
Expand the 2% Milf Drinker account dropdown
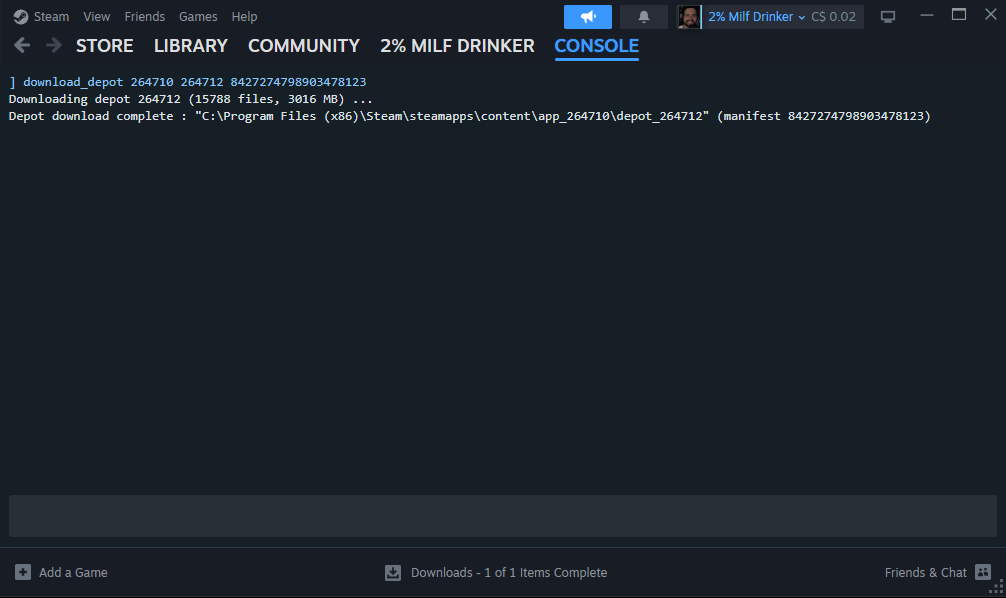coord(756,17)
